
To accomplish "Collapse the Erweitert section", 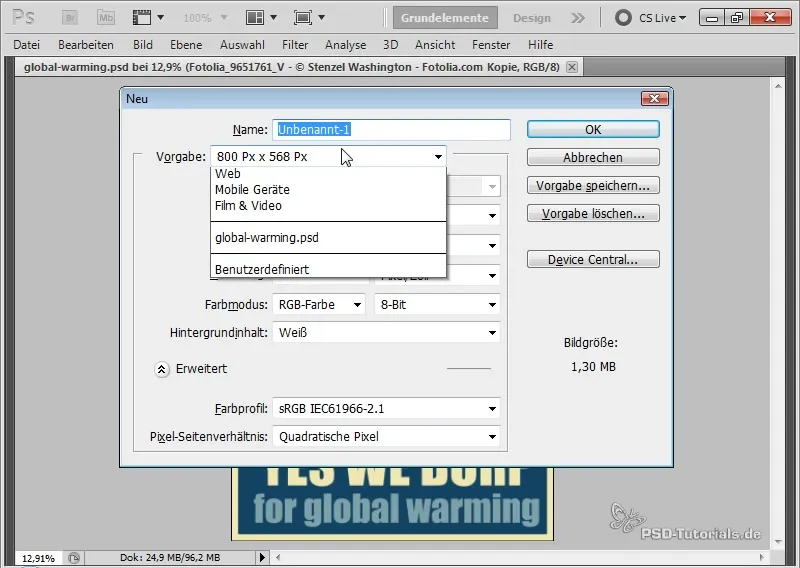I will coord(162,369).
